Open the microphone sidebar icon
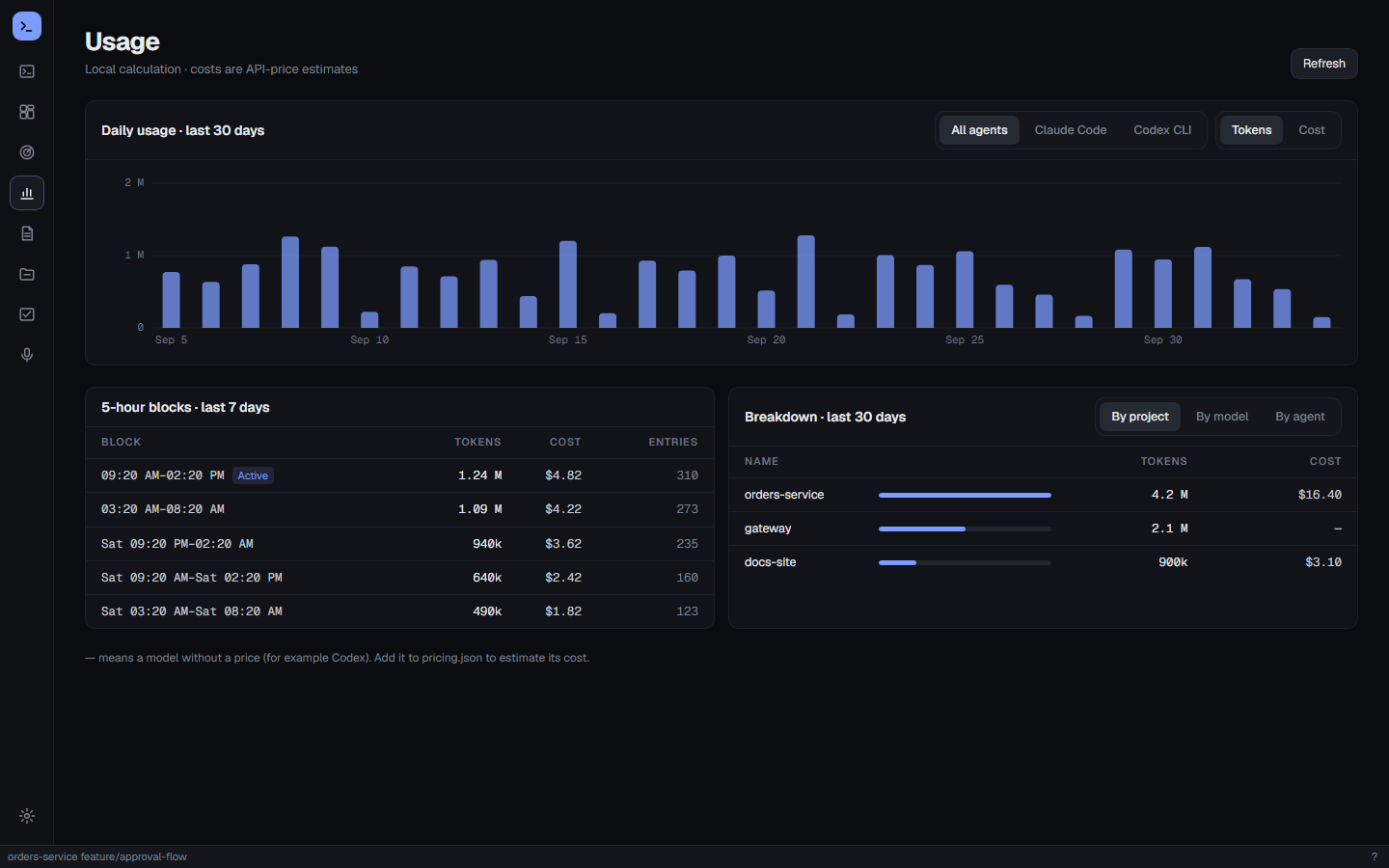The width and height of the screenshot is (1389, 868). point(27,355)
